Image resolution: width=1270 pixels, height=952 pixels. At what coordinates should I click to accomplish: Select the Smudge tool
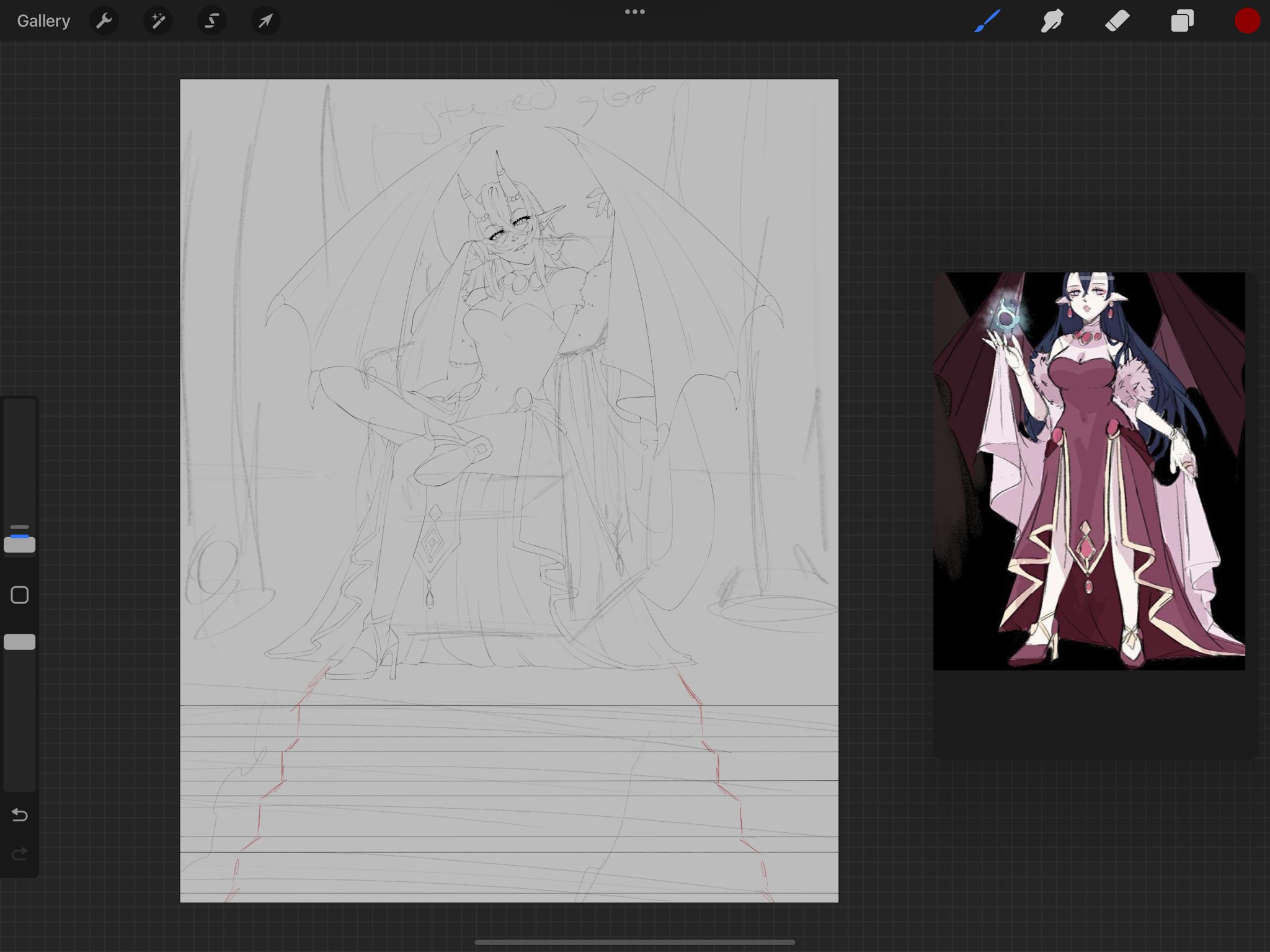tap(1052, 21)
